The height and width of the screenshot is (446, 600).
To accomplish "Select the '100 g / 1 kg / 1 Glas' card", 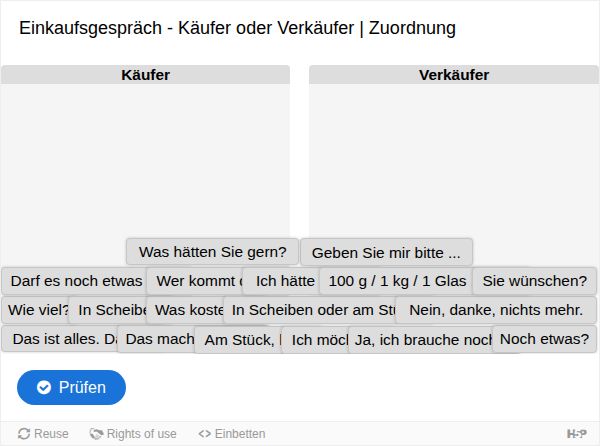I will (397, 281).
